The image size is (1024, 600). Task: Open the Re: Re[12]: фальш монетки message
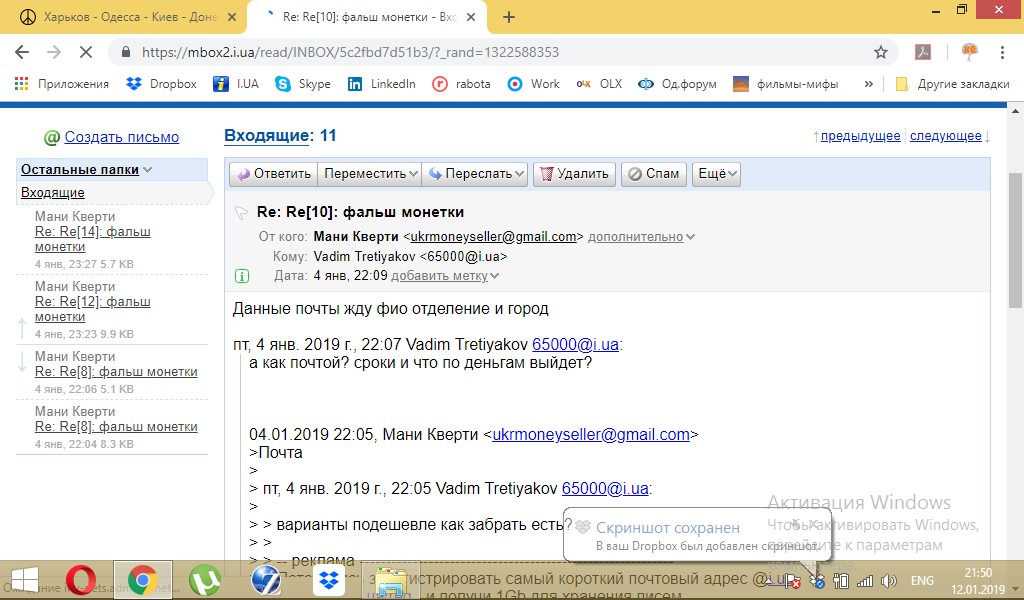pyautogui.click(x=92, y=309)
